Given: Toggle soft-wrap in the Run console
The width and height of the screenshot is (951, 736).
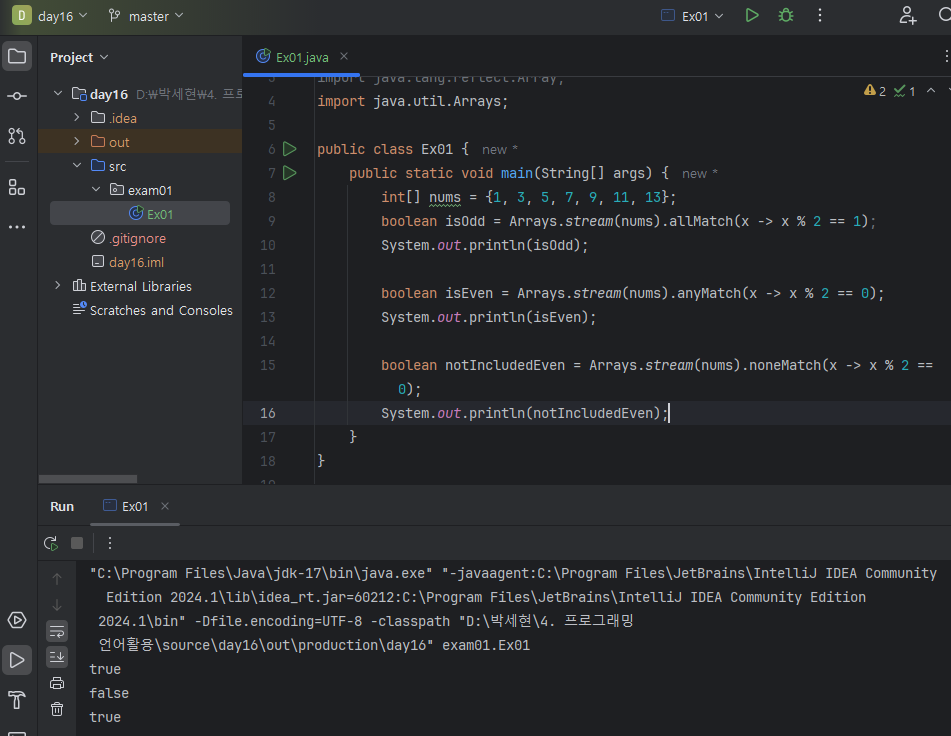Looking at the screenshot, I should [57, 631].
